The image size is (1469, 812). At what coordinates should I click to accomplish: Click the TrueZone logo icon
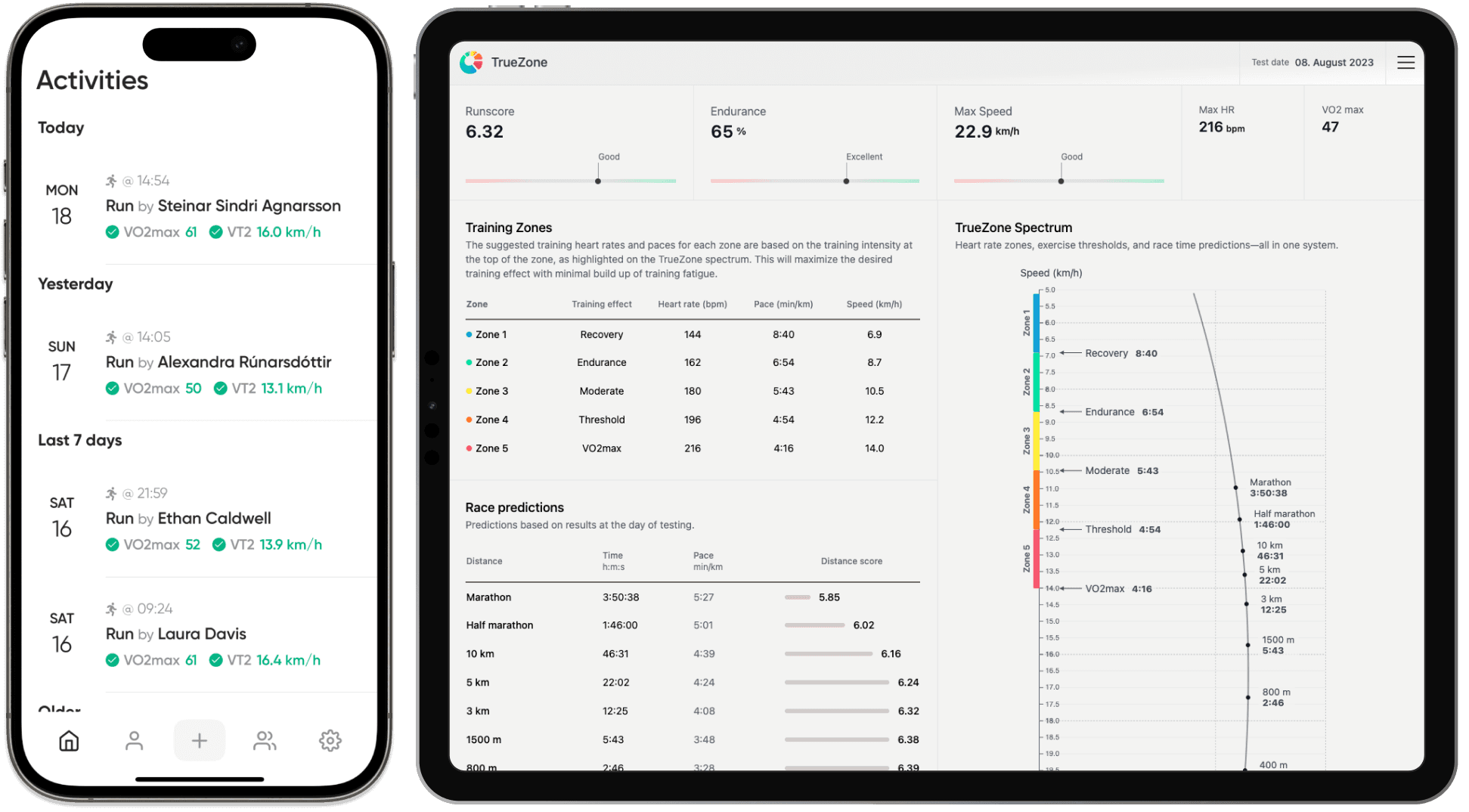pos(471,63)
